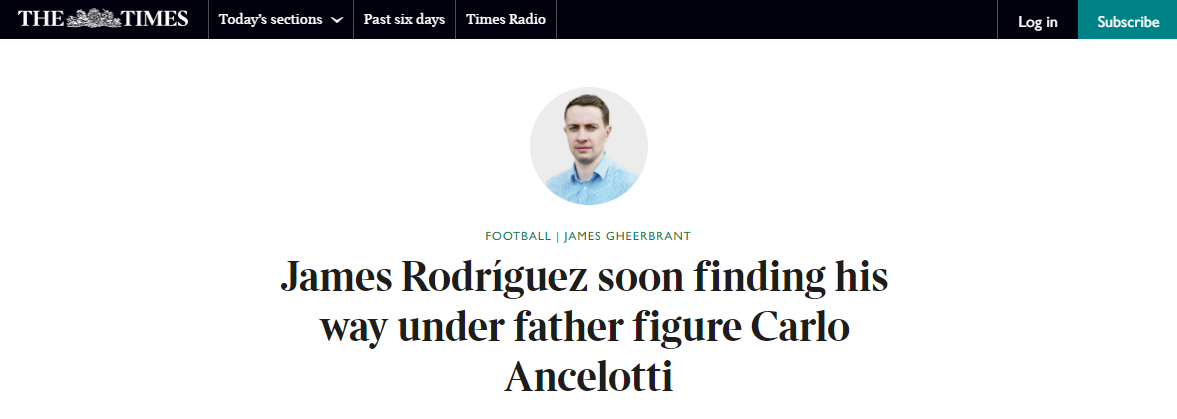Open the Today's sections menu label
Screen dimensions: 1177x419
270,20
